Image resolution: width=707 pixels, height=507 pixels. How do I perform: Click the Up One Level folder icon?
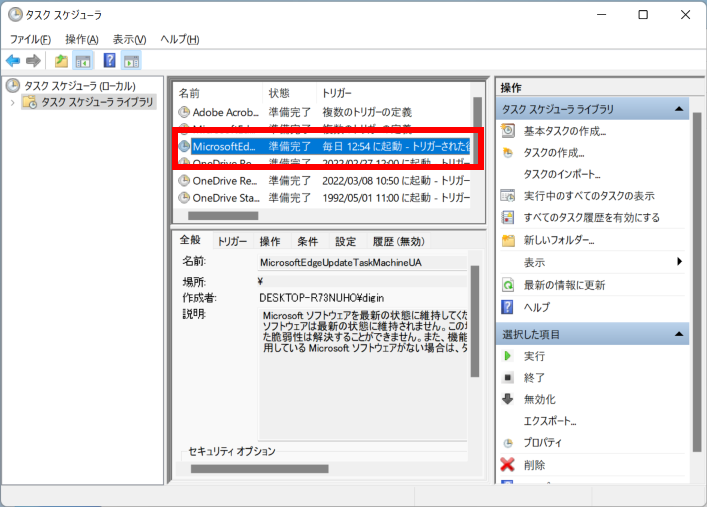[x=61, y=60]
